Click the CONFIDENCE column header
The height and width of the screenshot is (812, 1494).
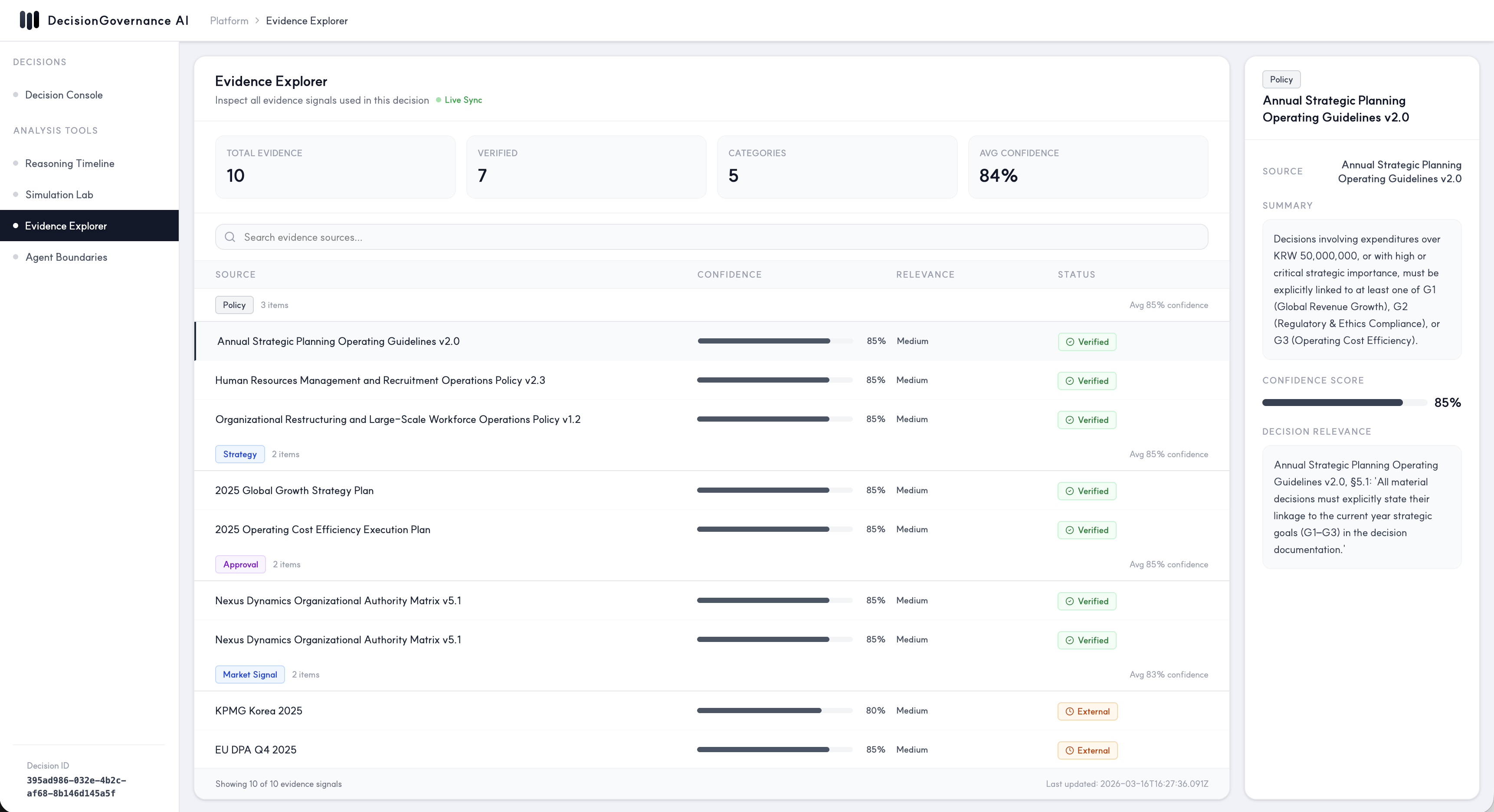(729, 275)
